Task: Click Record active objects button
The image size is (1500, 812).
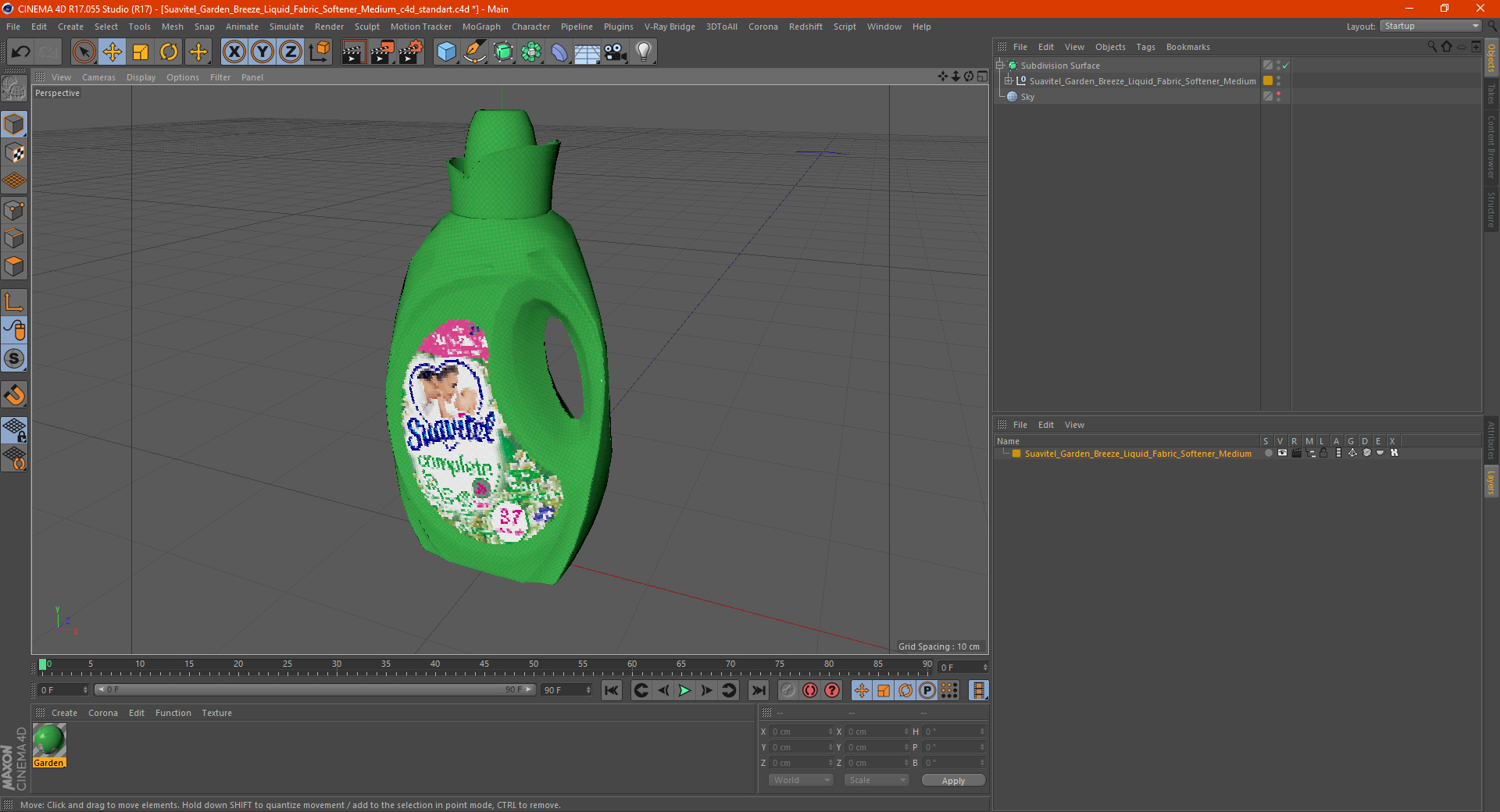Action: click(x=788, y=690)
